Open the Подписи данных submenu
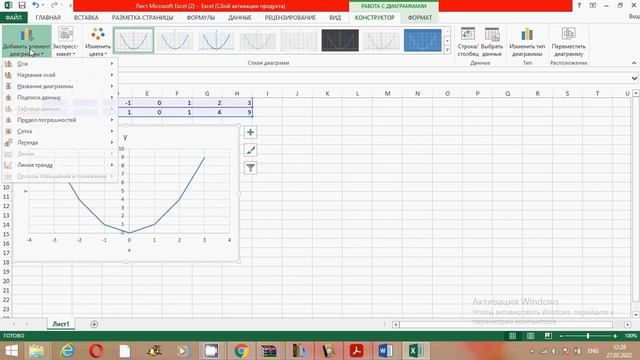 point(60,98)
